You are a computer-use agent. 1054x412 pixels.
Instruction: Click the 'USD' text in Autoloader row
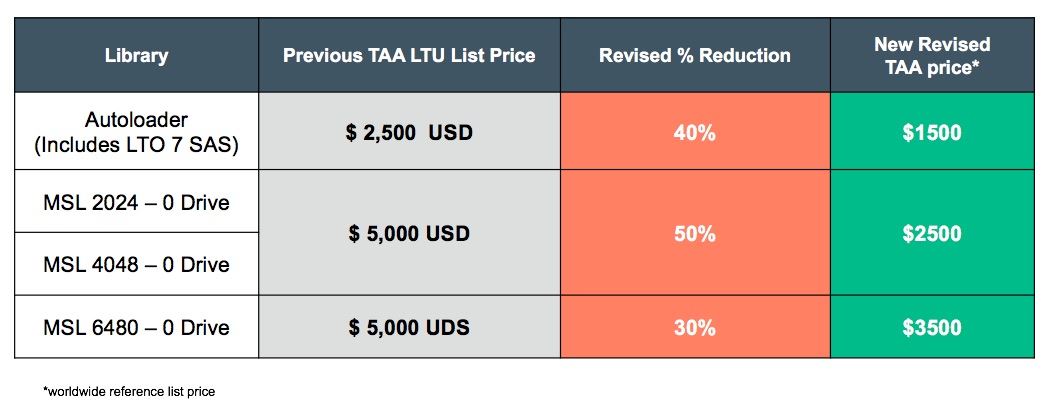(x=448, y=132)
